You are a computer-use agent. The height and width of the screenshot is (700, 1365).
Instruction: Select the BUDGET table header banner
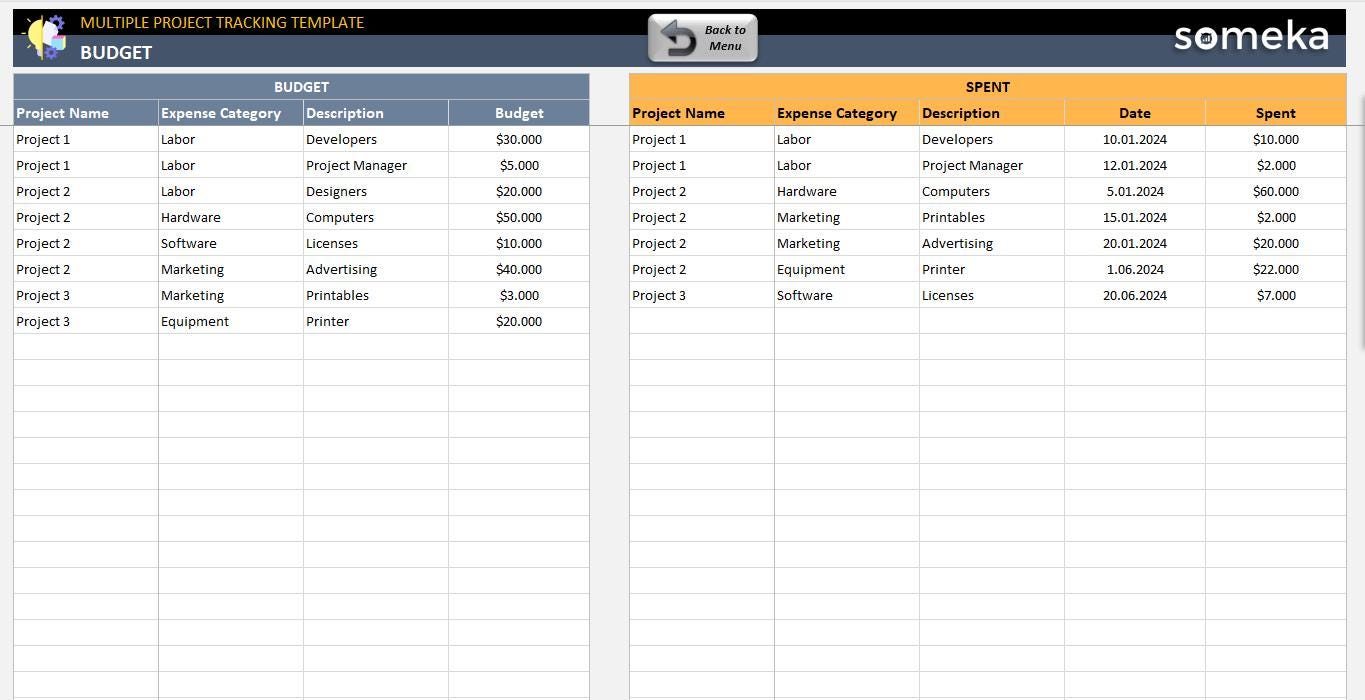click(x=301, y=87)
